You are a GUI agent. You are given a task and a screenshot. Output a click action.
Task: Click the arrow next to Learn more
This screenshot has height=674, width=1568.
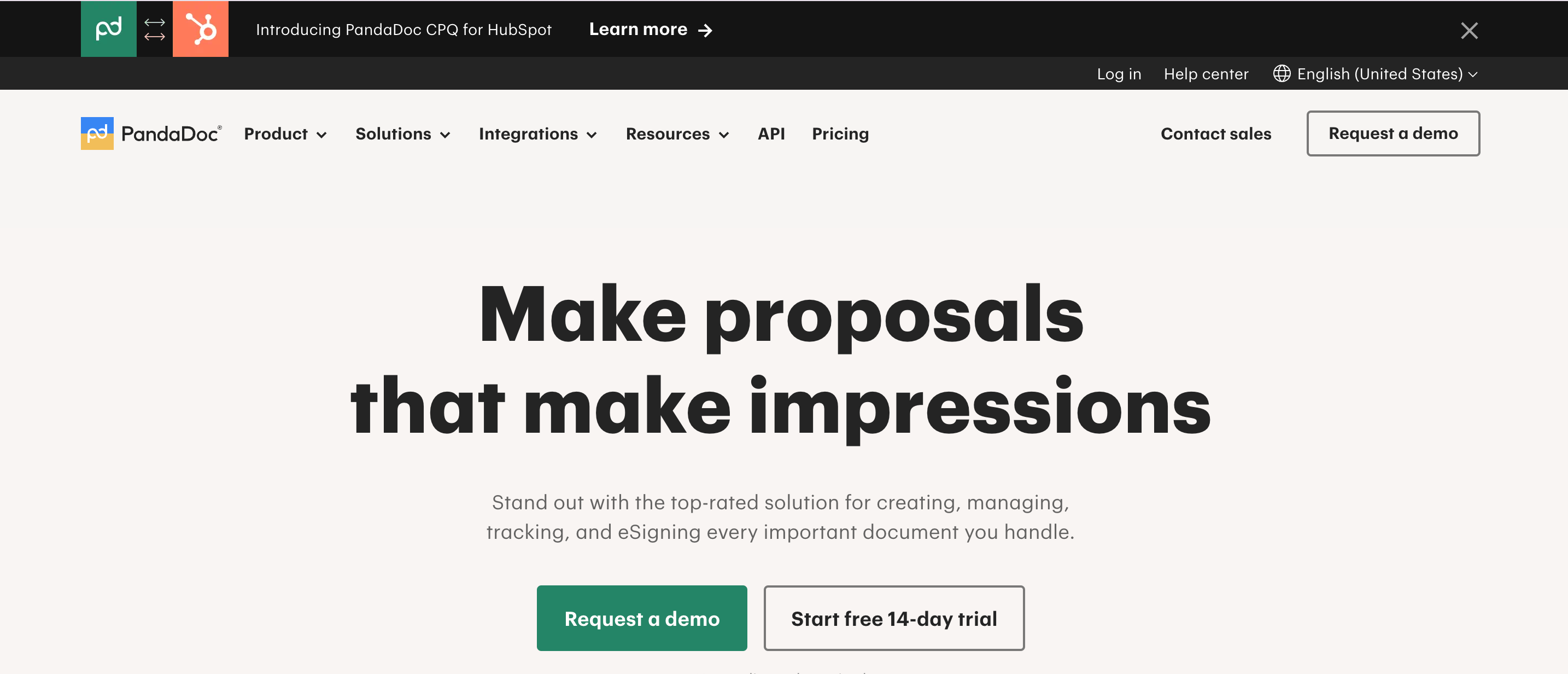click(705, 30)
